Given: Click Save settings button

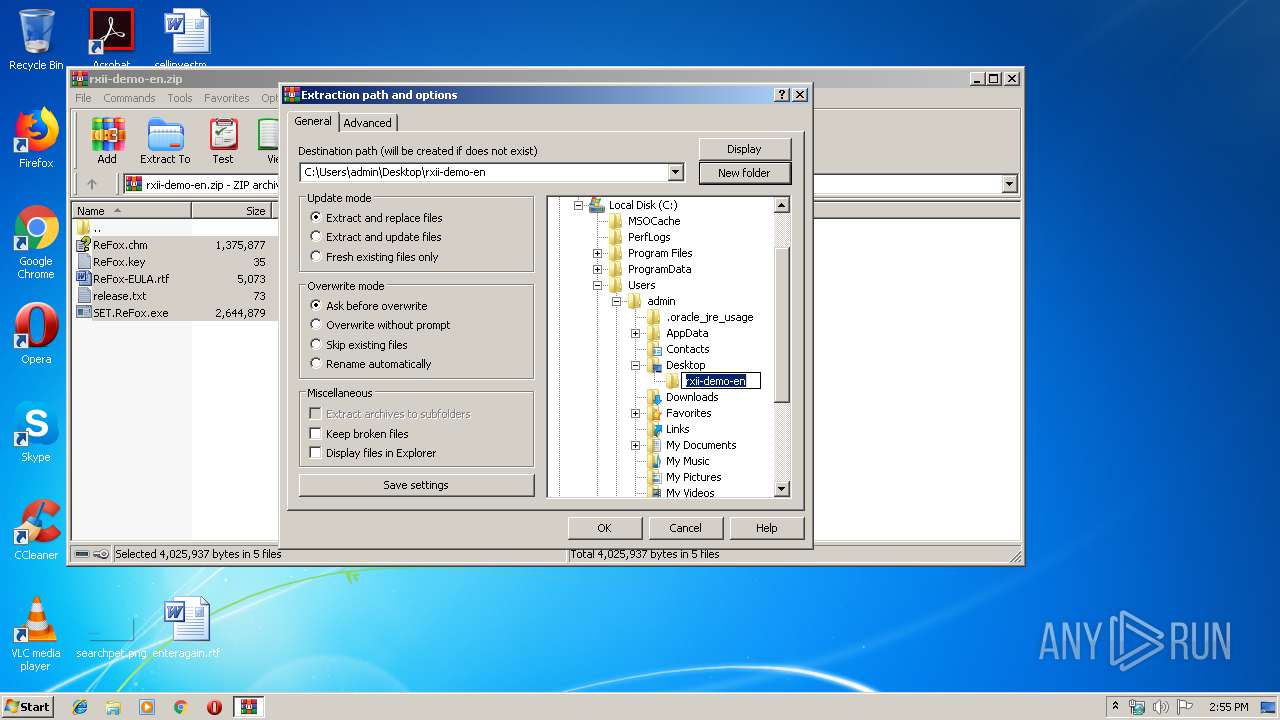Looking at the screenshot, I should [416, 485].
